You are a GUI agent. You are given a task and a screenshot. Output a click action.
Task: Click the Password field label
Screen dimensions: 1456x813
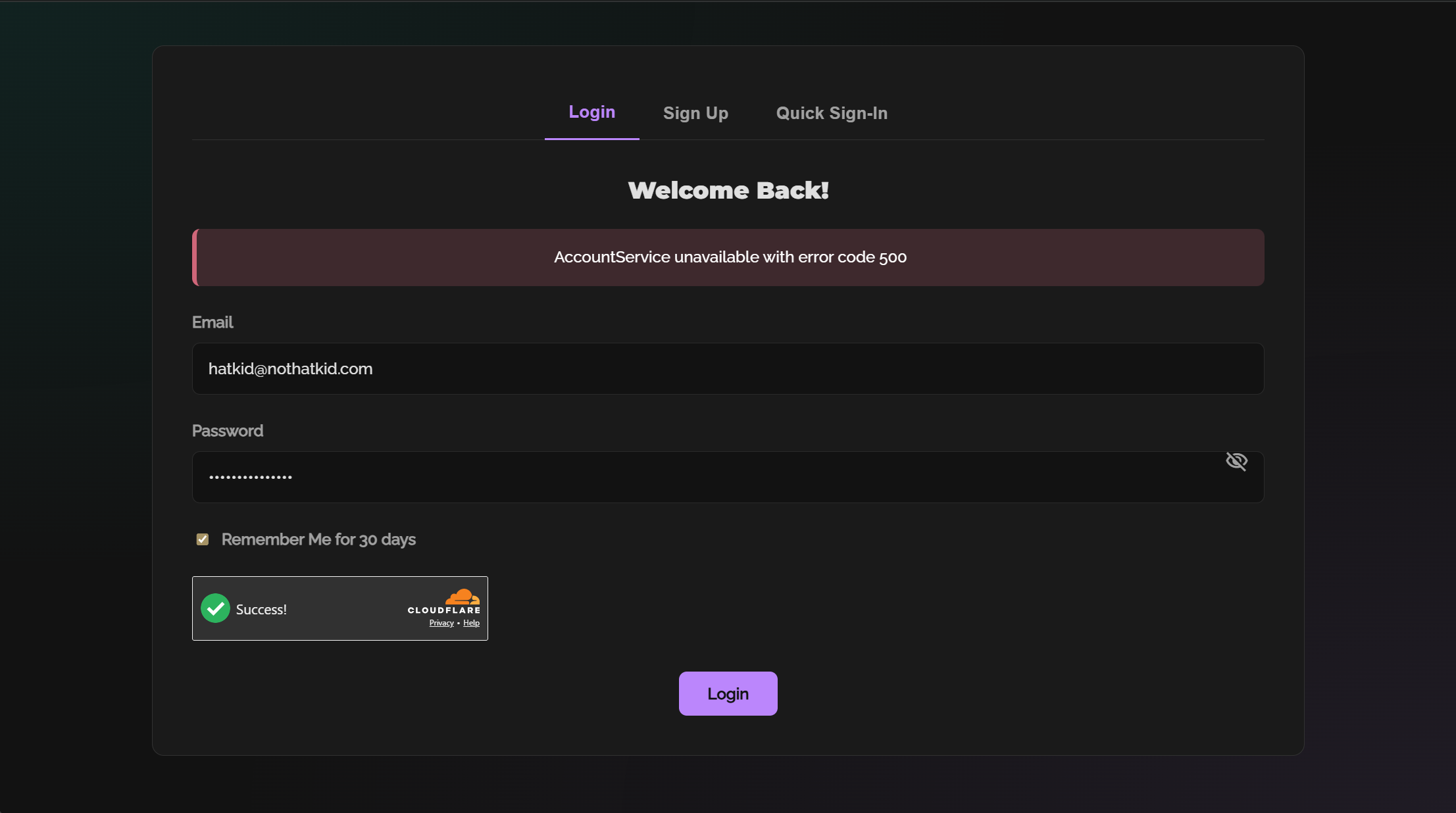click(x=228, y=431)
